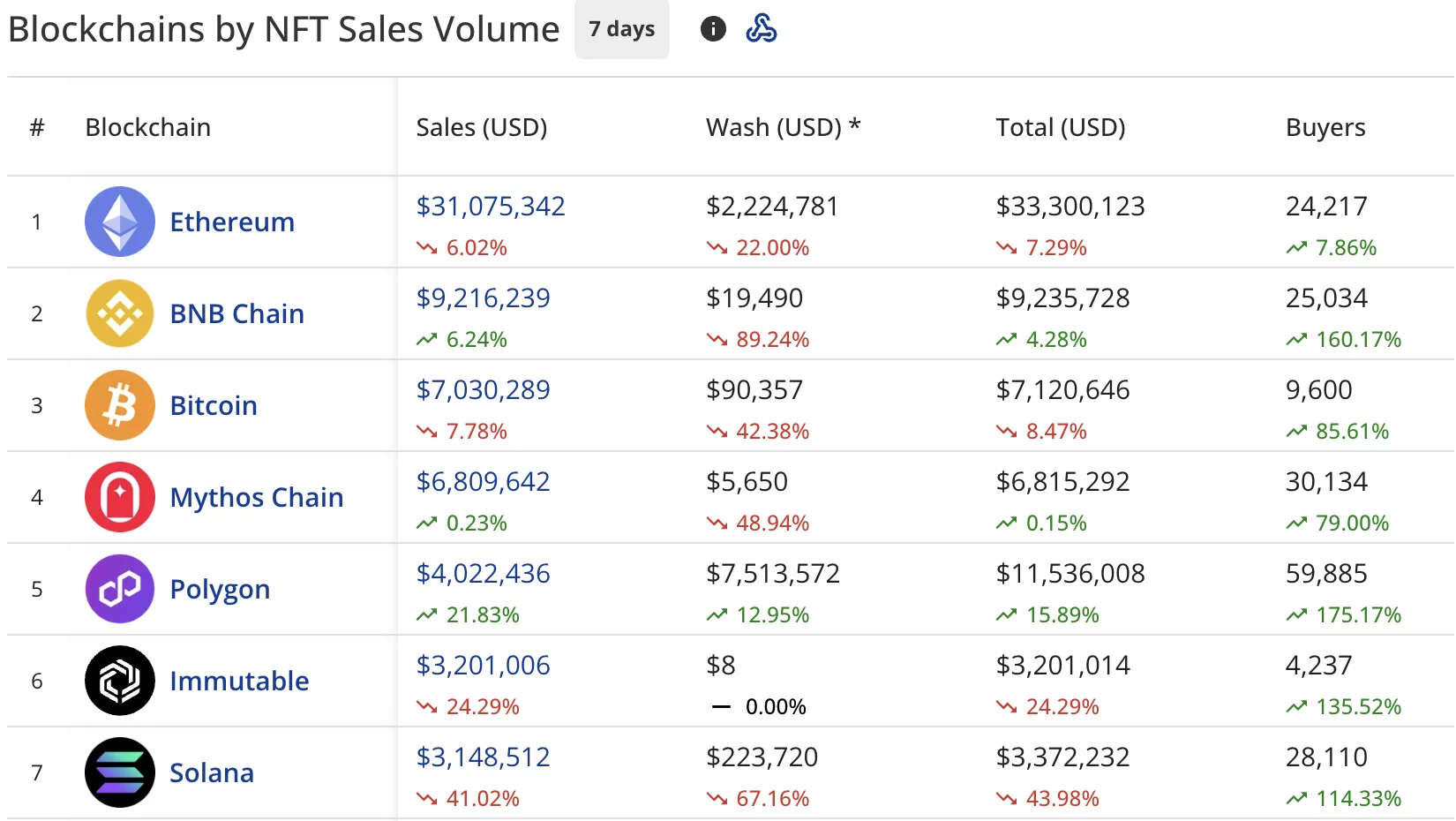Image resolution: width=1456 pixels, height=821 pixels.
Task: Click the Immutable black logo icon
Action: pyautogui.click(x=119, y=681)
